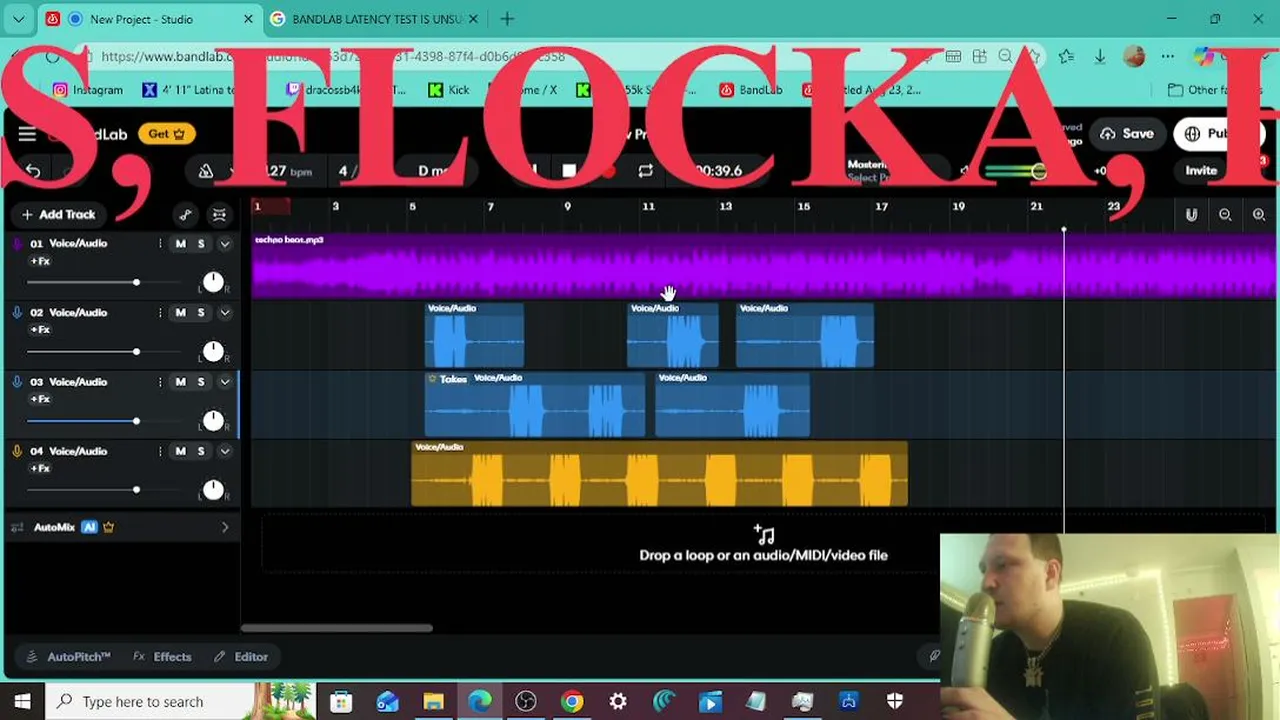Screen dimensions: 1280x720
Task: Open the AutoPitch tab
Action: click(69, 657)
